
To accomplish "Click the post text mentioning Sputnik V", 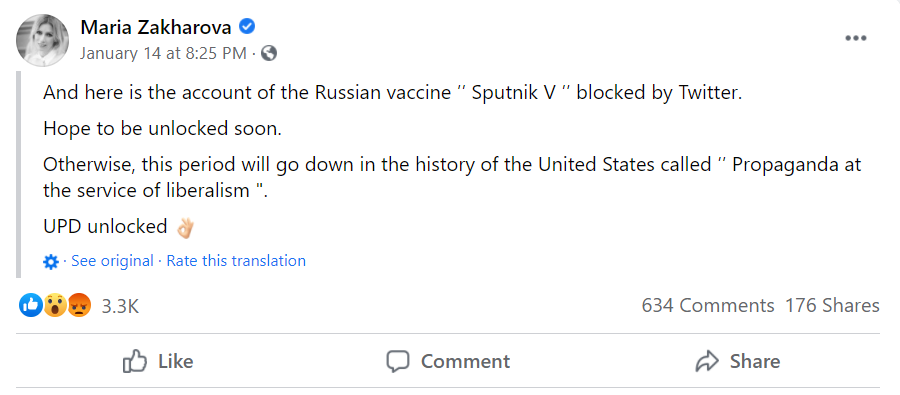I will 393,93.
